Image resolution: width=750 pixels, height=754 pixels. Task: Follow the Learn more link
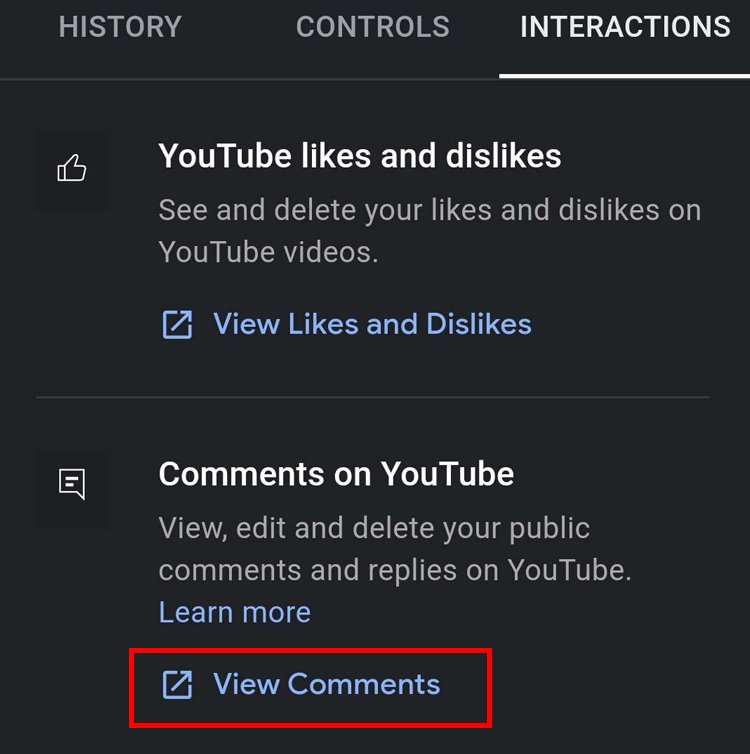pos(234,612)
